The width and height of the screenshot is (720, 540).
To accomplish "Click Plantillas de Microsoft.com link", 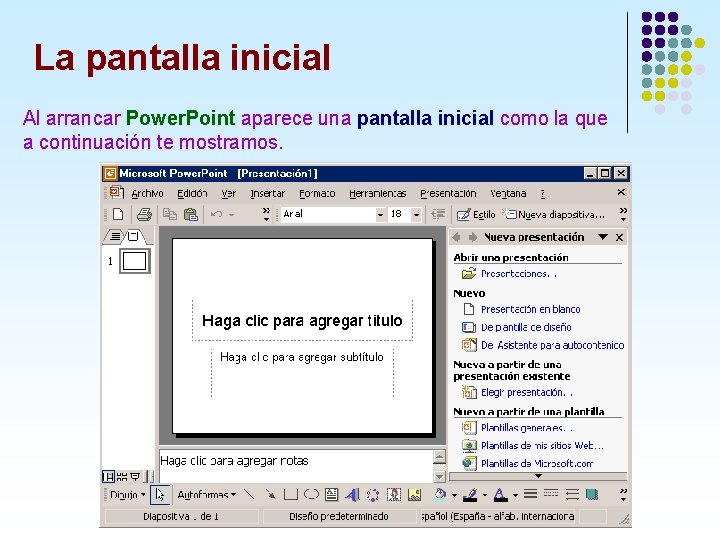I will [537, 463].
